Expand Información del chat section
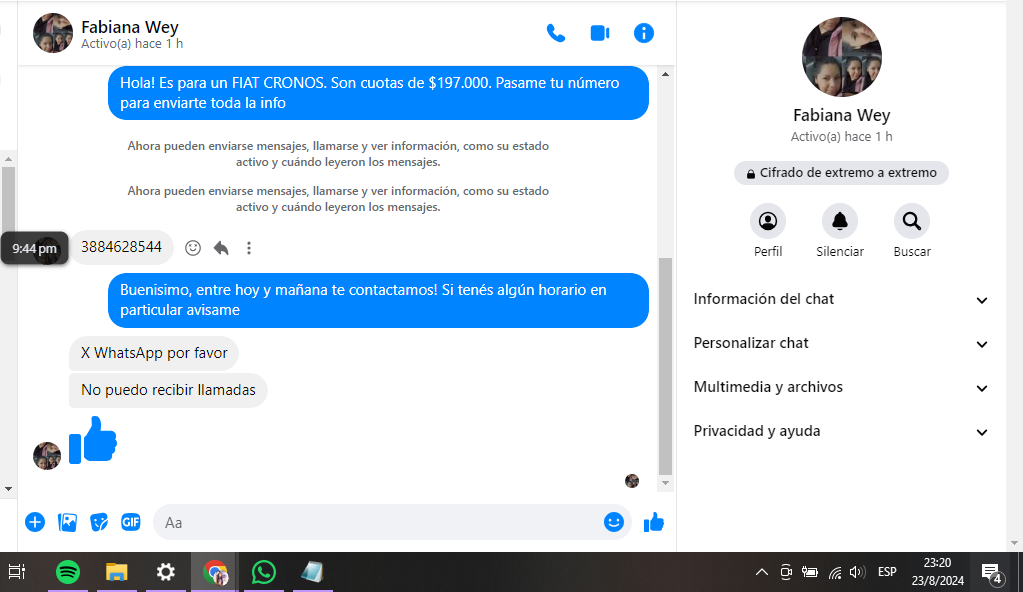1023x592 pixels. coord(841,299)
